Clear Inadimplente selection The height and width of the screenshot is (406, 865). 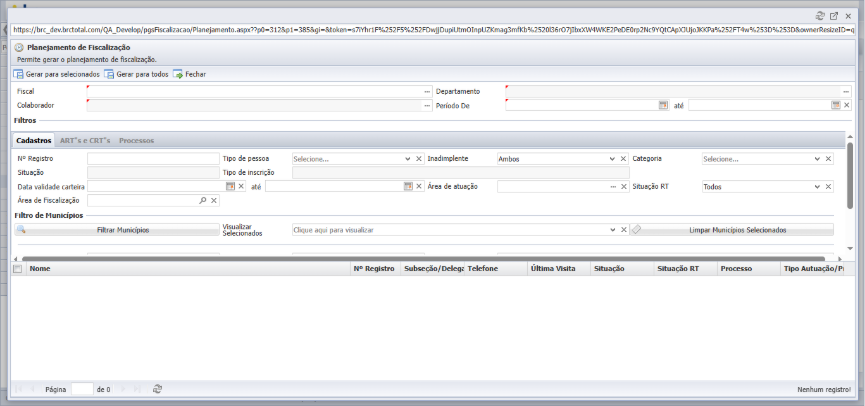coord(623,159)
